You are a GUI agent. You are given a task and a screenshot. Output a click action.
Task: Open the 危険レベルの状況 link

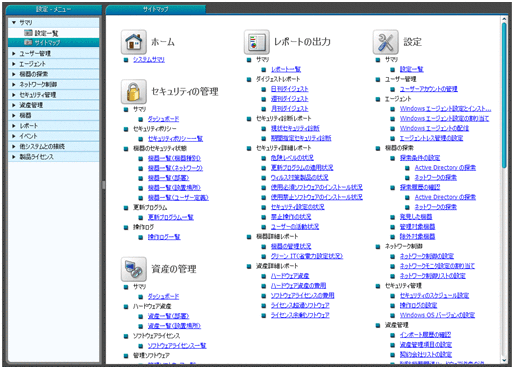(292, 158)
